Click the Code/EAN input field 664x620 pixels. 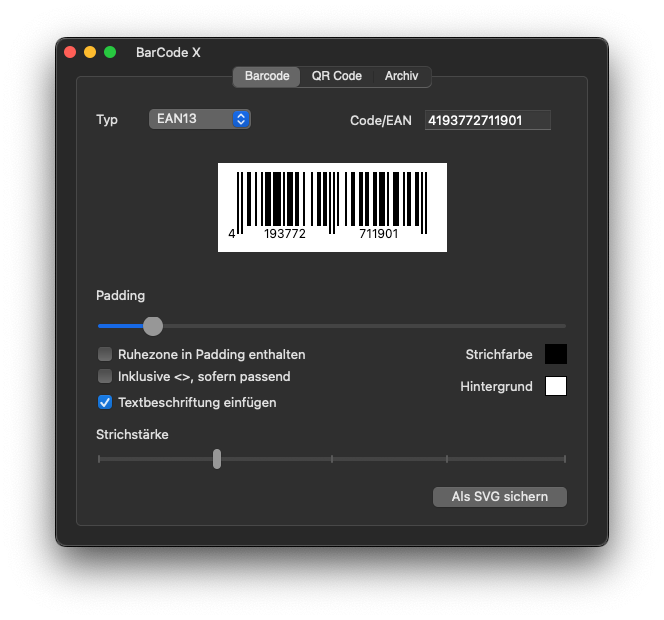(488, 120)
